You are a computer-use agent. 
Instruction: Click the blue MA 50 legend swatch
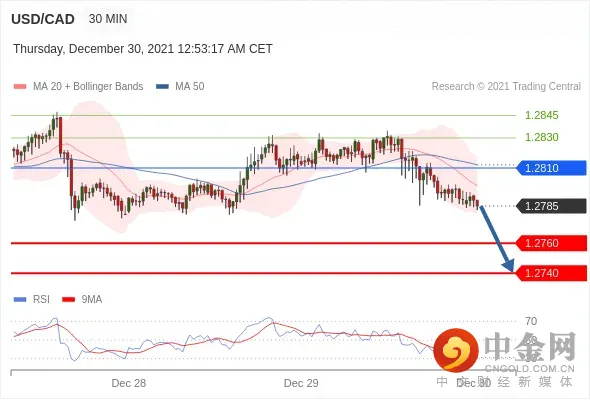pos(162,87)
